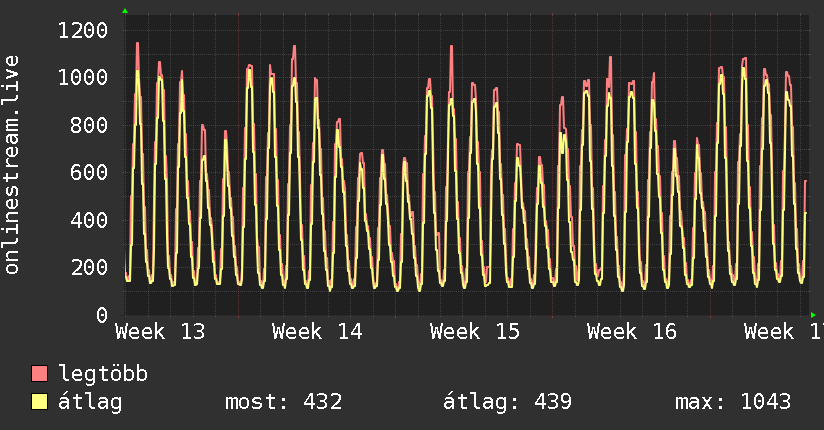The height and width of the screenshot is (430, 824).
Task: Click the Week 13 axis label
Action: (160, 332)
